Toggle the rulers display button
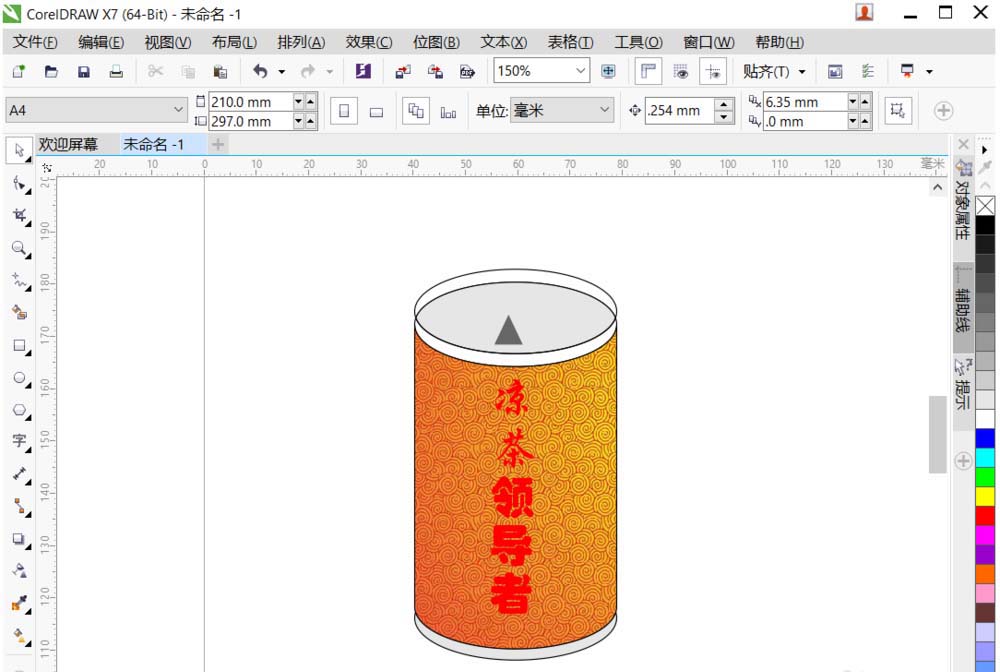 [649, 71]
